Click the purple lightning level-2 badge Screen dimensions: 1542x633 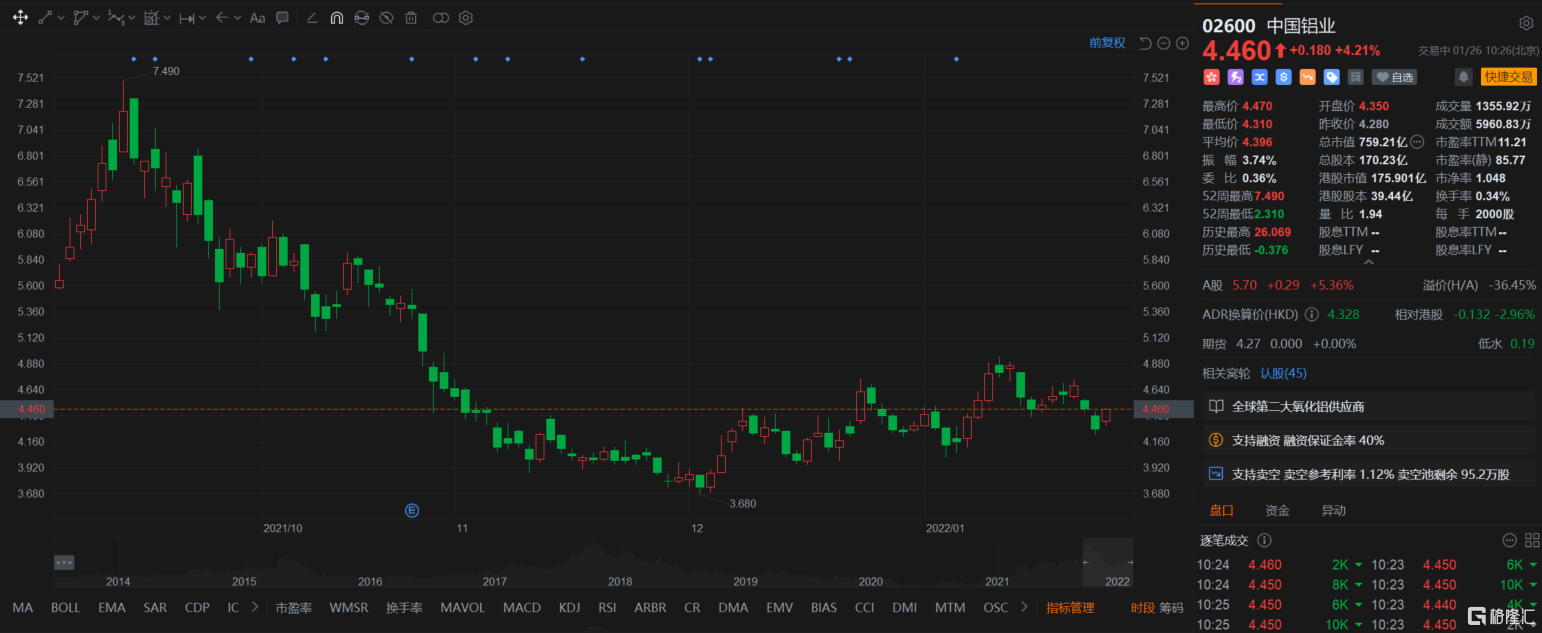(1235, 77)
